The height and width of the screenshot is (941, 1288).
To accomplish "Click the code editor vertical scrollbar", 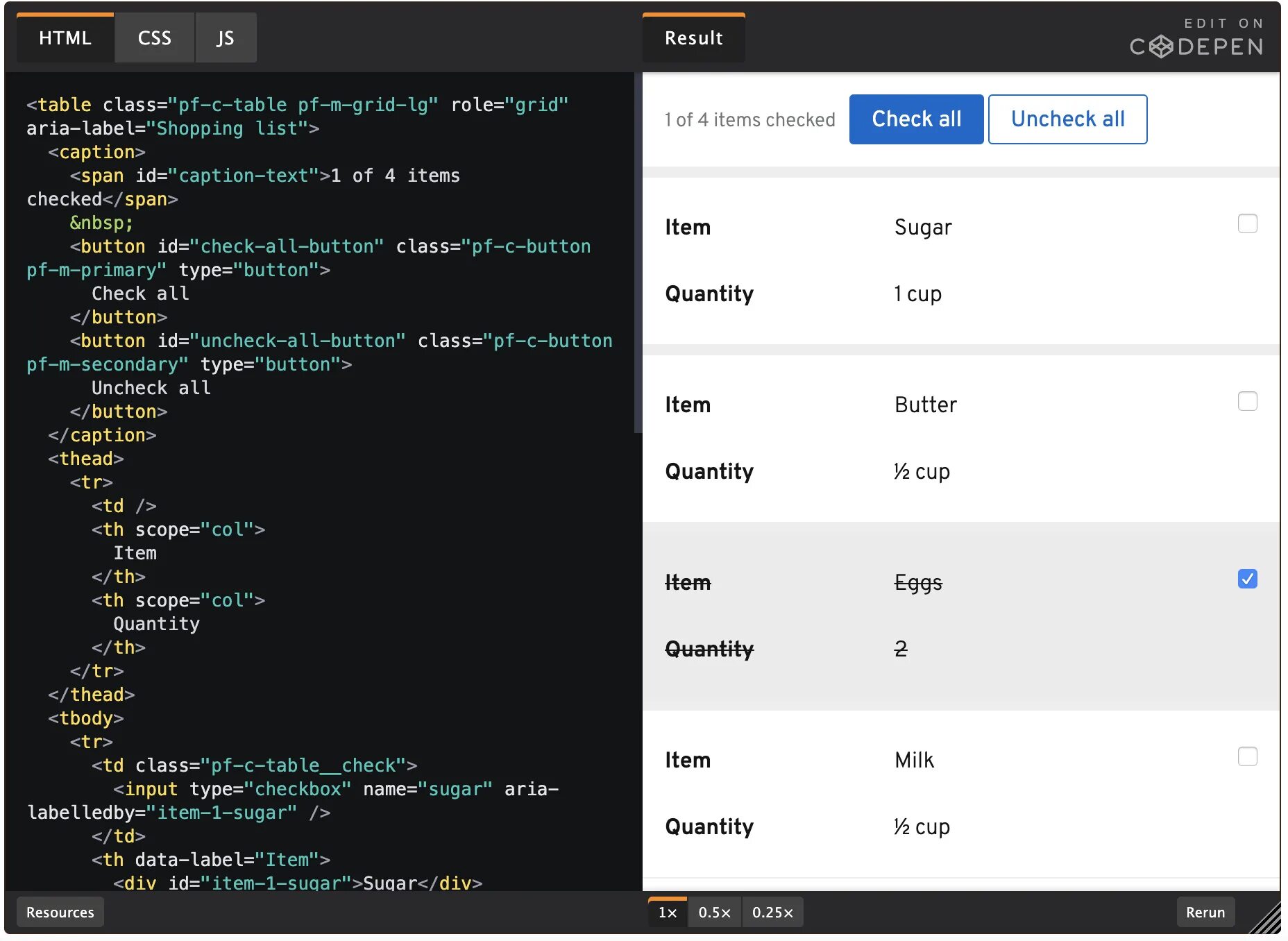I will pyautogui.click(x=638, y=253).
